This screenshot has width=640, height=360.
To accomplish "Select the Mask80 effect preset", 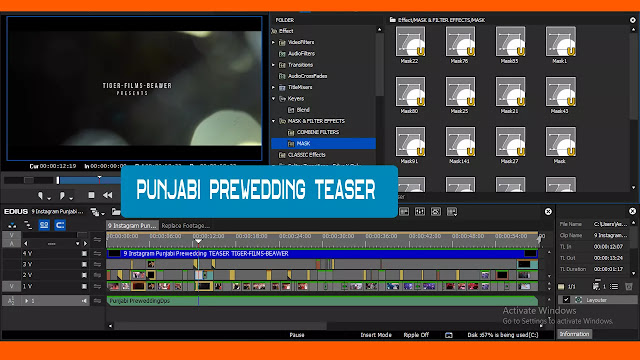I will pos(410,95).
